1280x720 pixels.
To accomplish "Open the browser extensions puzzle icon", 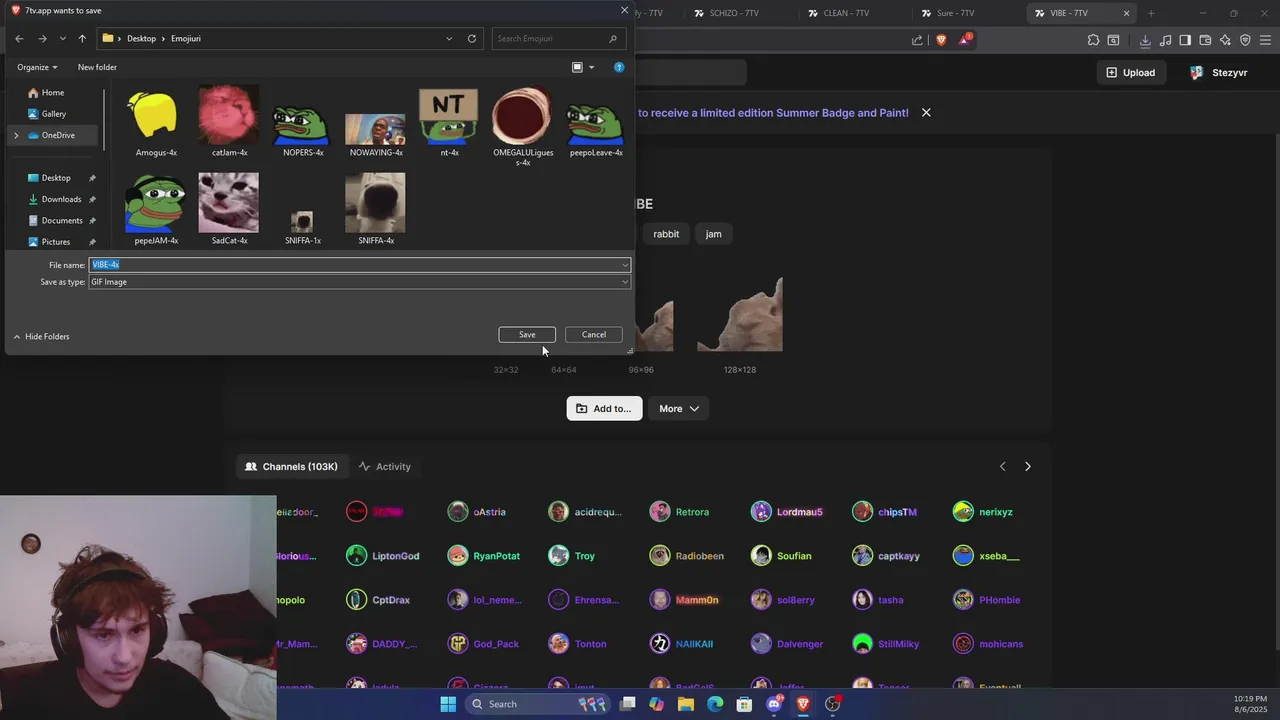I will click(x=1093, y=40).
